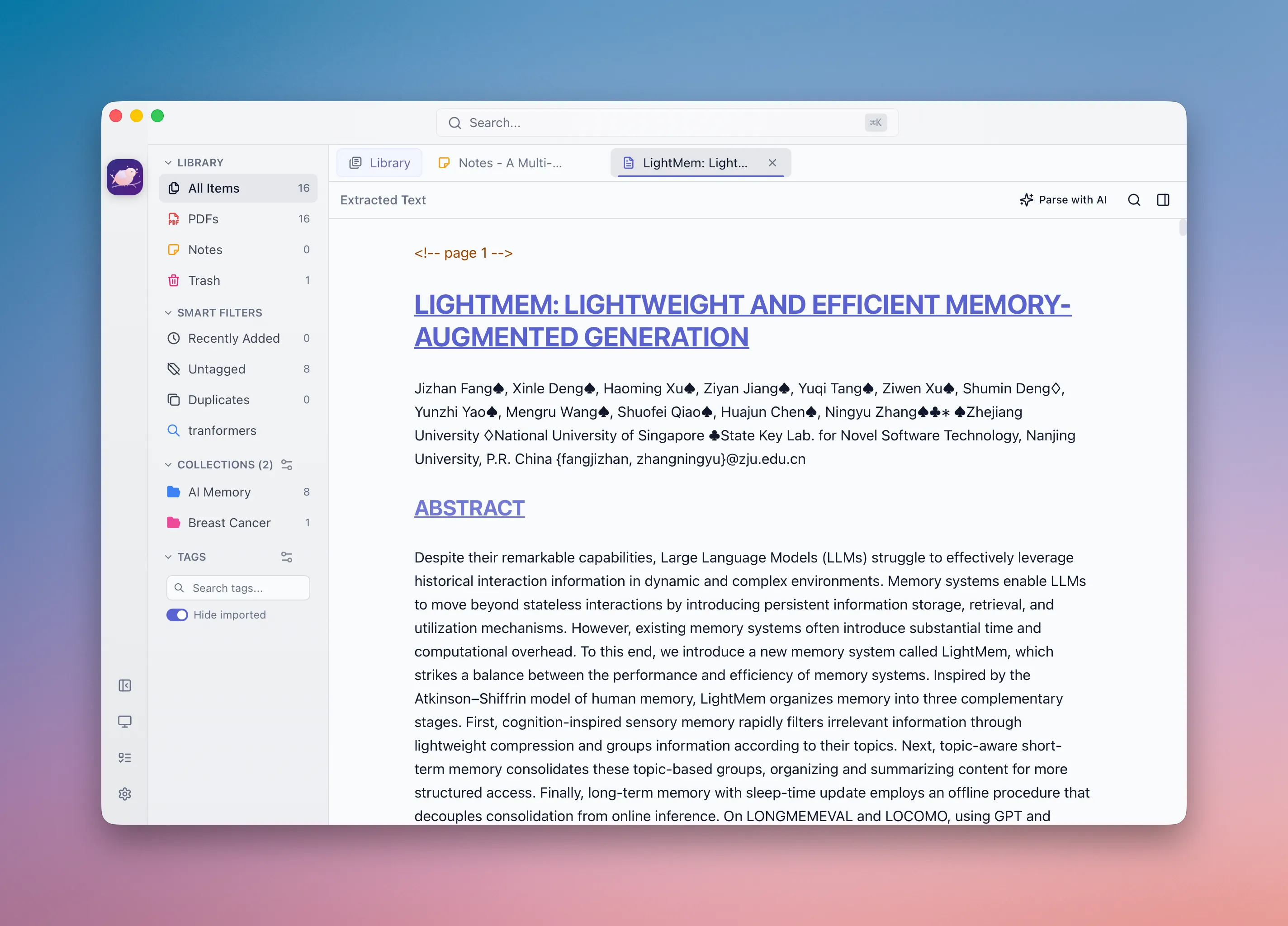
Task: Click the search magnifier in Extracted Text toolbar
Action: click(x=1133, y=200)
